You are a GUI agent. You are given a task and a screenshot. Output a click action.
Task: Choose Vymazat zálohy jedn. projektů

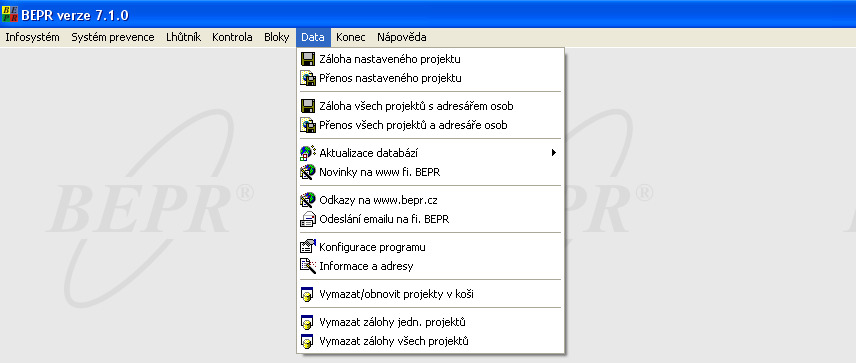click(x=430, y=322)
